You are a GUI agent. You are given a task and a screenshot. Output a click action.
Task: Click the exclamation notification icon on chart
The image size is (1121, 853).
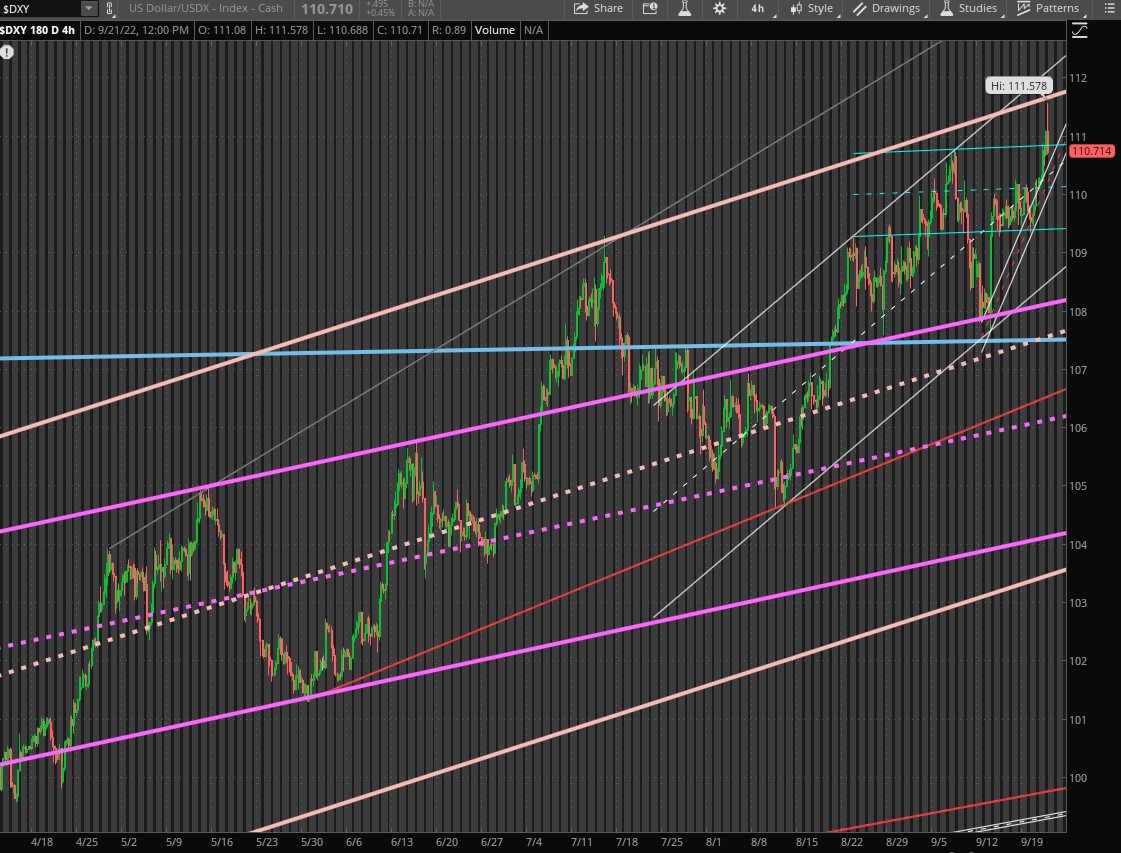point(7,52)
